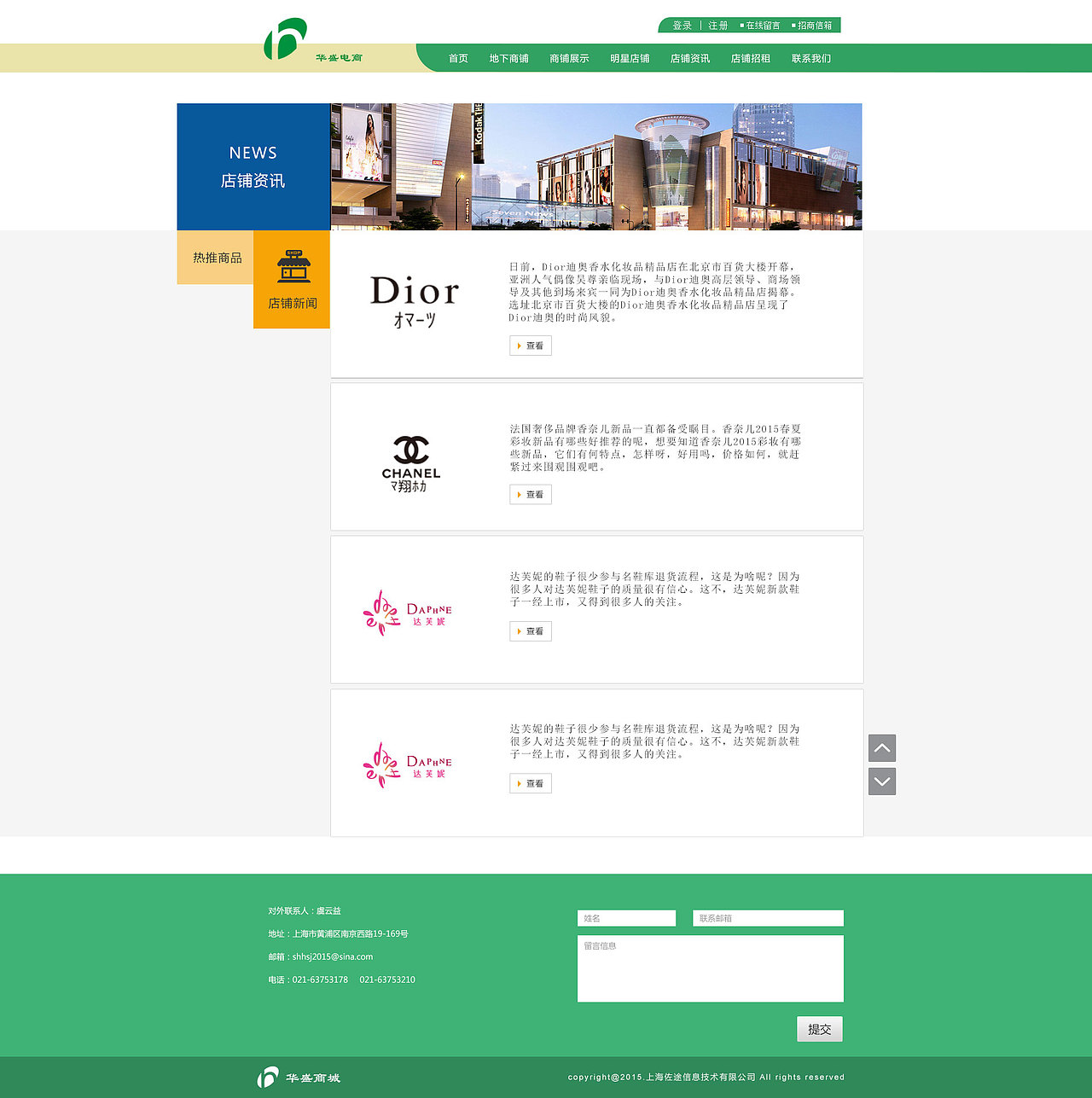
Task: Open 商铺展示 menu item
Action: click(x=569, y=59)
